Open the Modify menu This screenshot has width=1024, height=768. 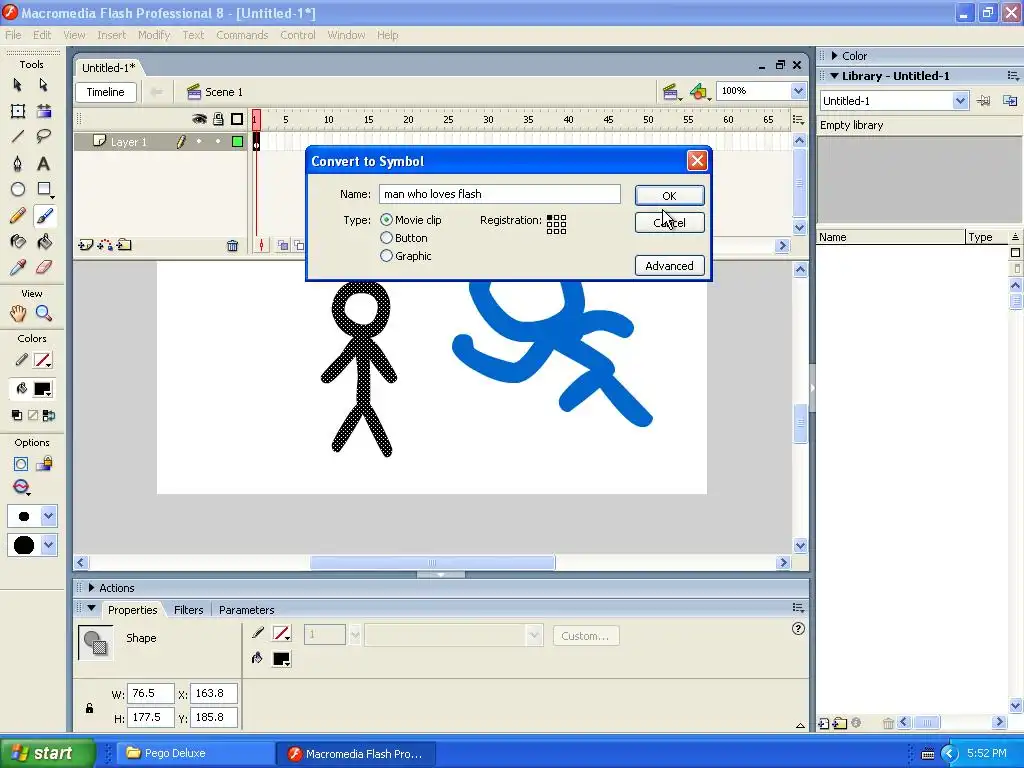click(x=154, y=35)
